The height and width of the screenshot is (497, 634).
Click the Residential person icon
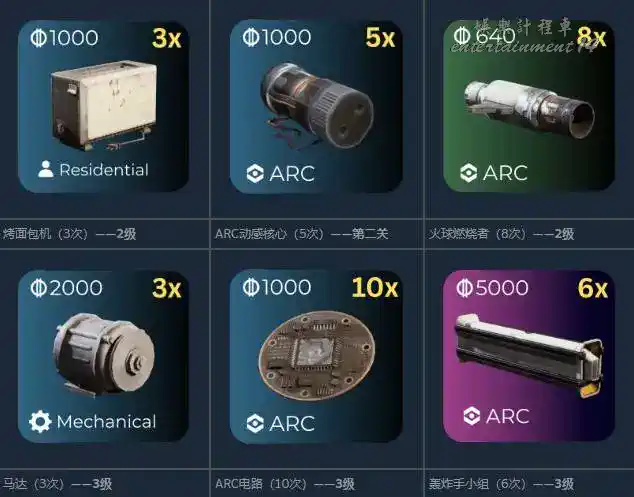46,169
